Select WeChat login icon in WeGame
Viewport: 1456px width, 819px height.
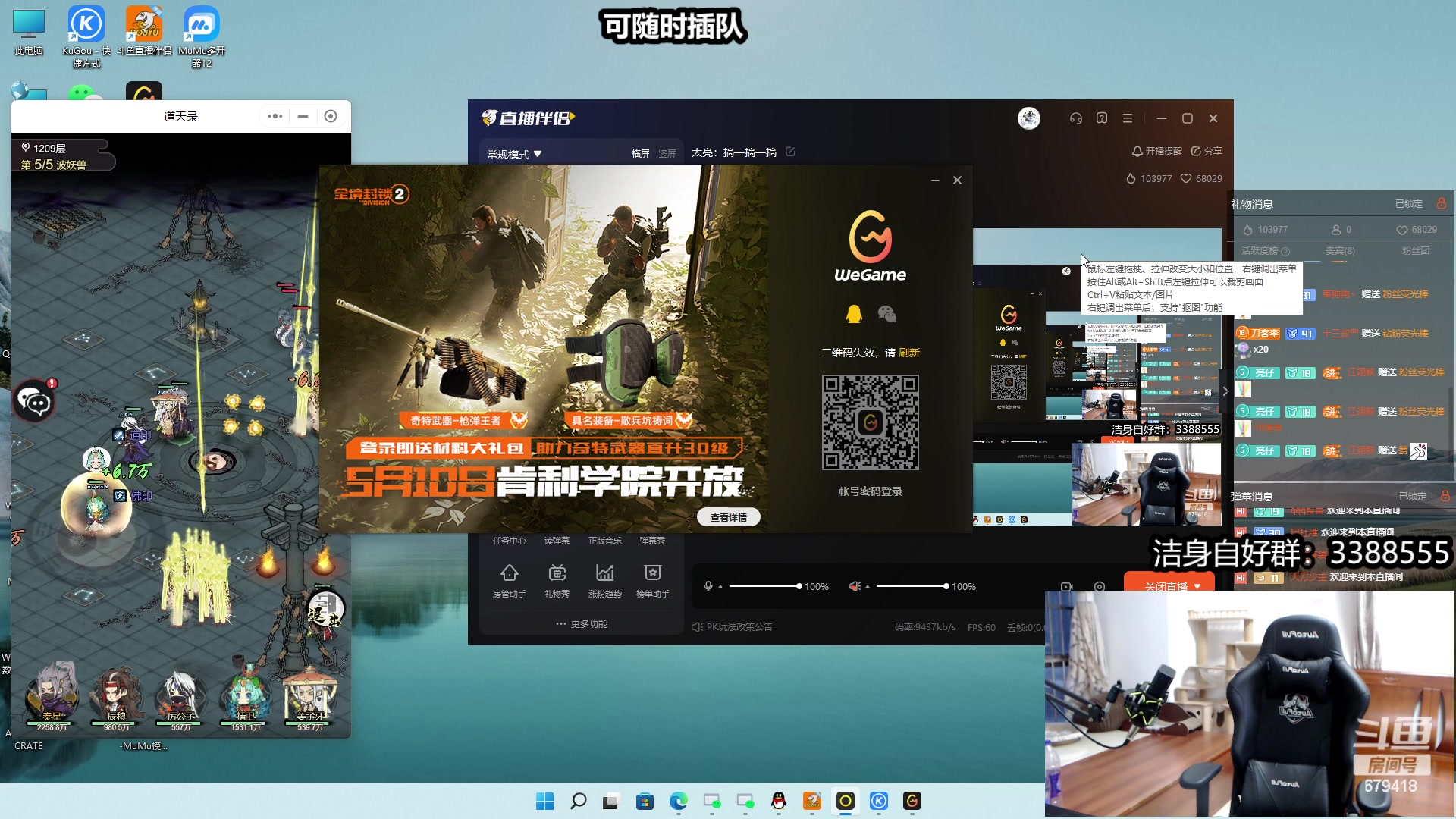[x=887, y=314]
